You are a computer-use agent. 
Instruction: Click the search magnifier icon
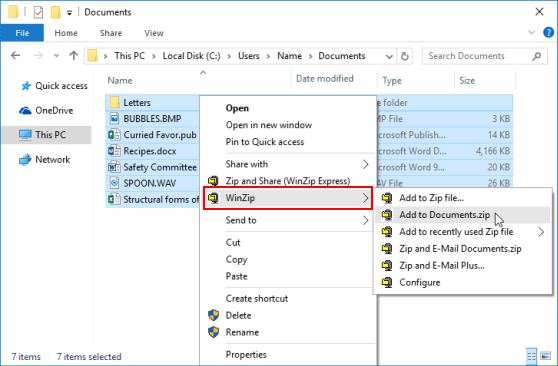point(537,56)
